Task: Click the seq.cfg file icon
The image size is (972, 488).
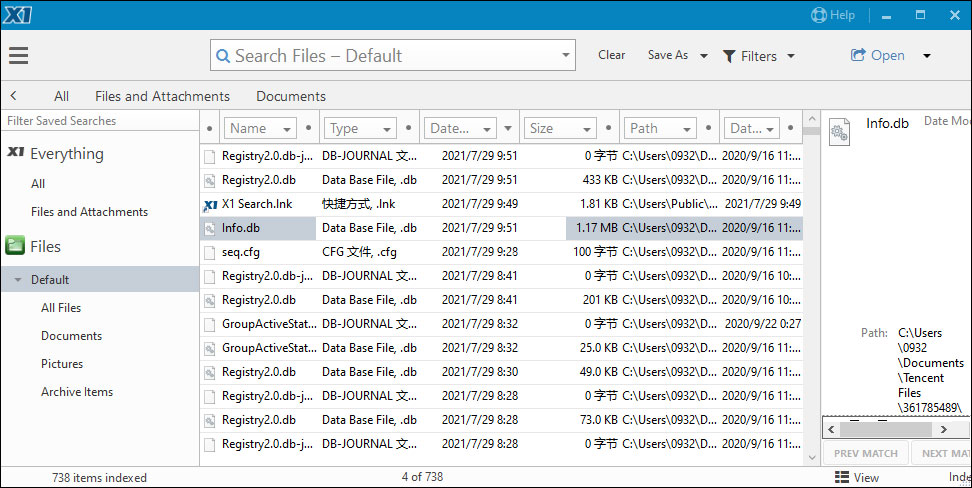Action: coord(210,252)
